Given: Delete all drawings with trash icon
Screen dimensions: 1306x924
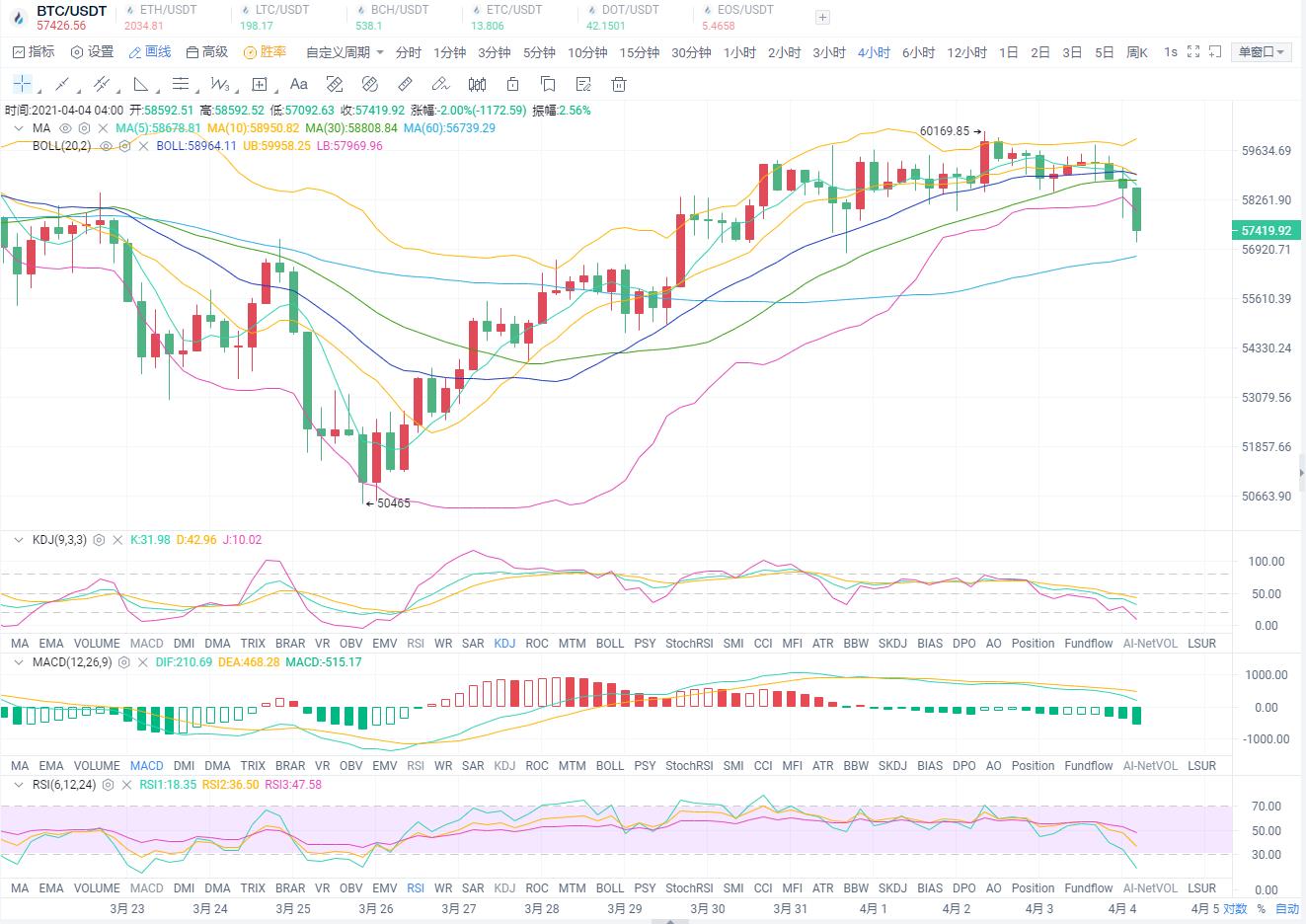Looking at the screenshot, I should pos(619,84).
